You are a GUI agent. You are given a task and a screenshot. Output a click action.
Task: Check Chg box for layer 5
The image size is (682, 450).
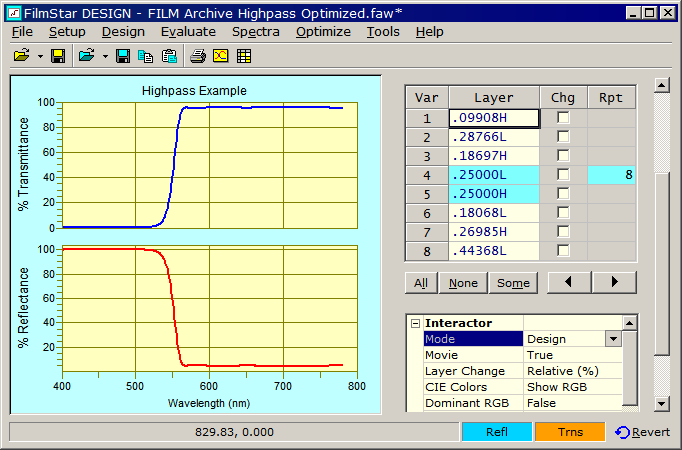[563, 193]
